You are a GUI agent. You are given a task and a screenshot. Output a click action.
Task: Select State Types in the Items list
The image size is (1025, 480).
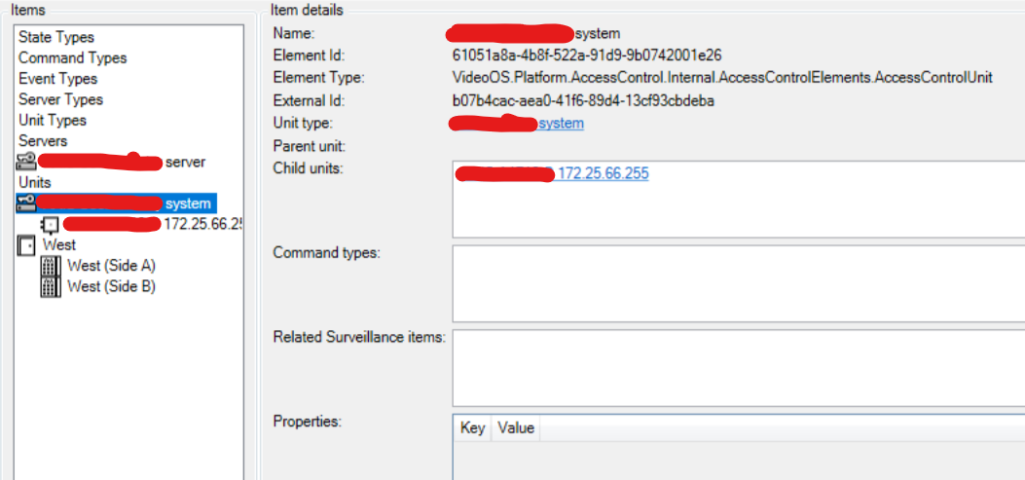click(x=56, y=37)
